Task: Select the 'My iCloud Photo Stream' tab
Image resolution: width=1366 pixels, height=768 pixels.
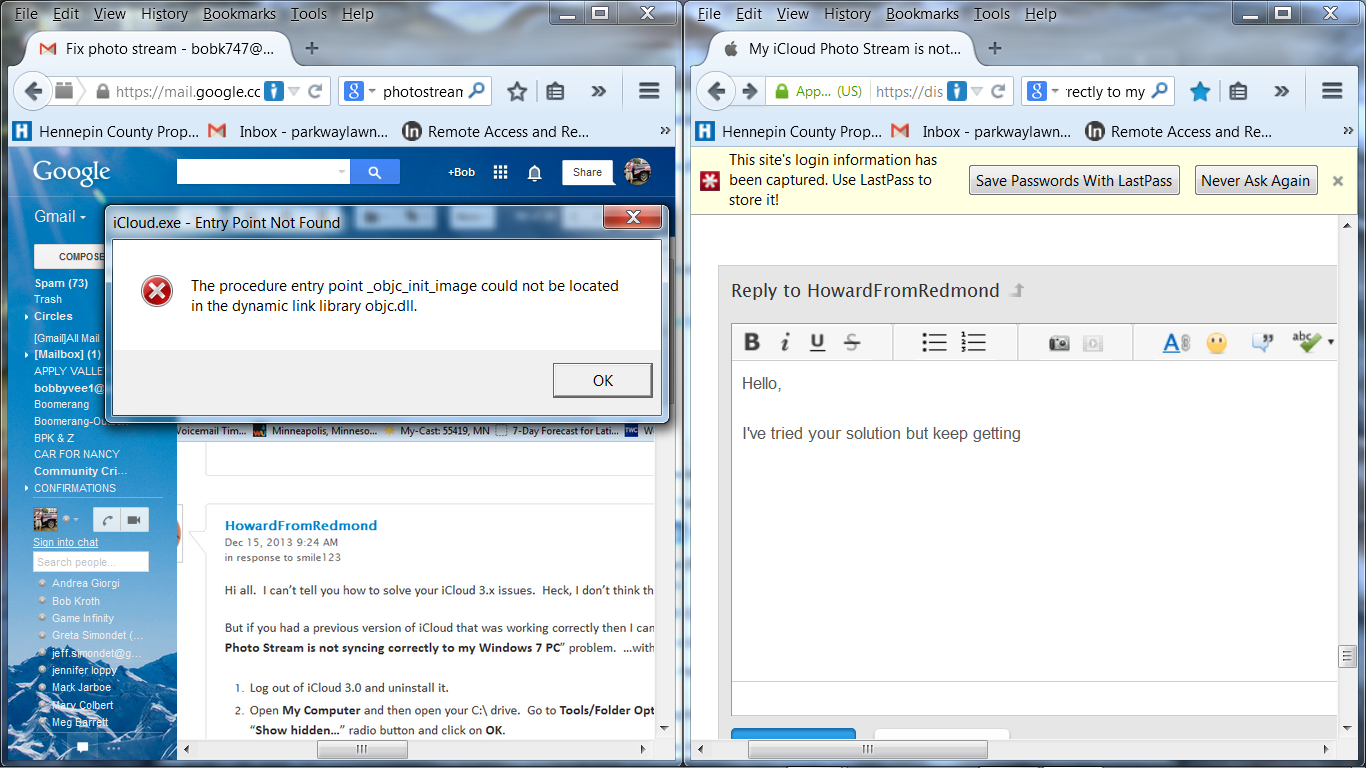Action: click(x=843, y=48)
